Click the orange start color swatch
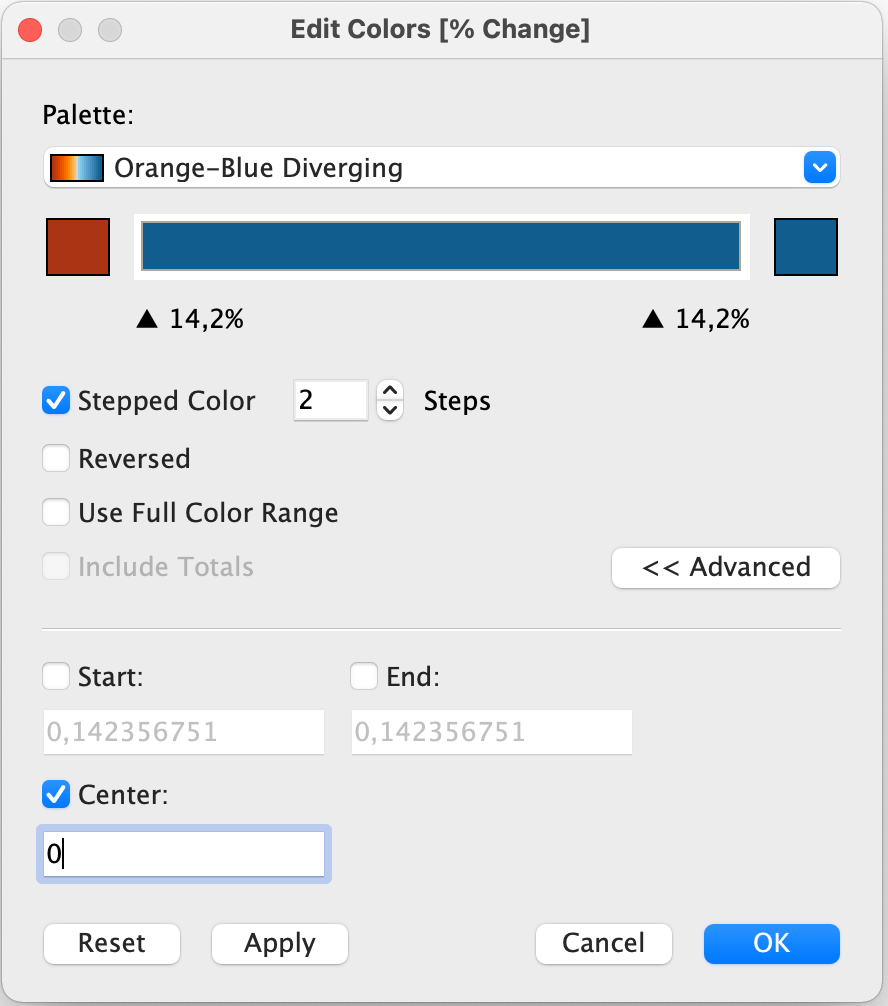 point(77,246)
